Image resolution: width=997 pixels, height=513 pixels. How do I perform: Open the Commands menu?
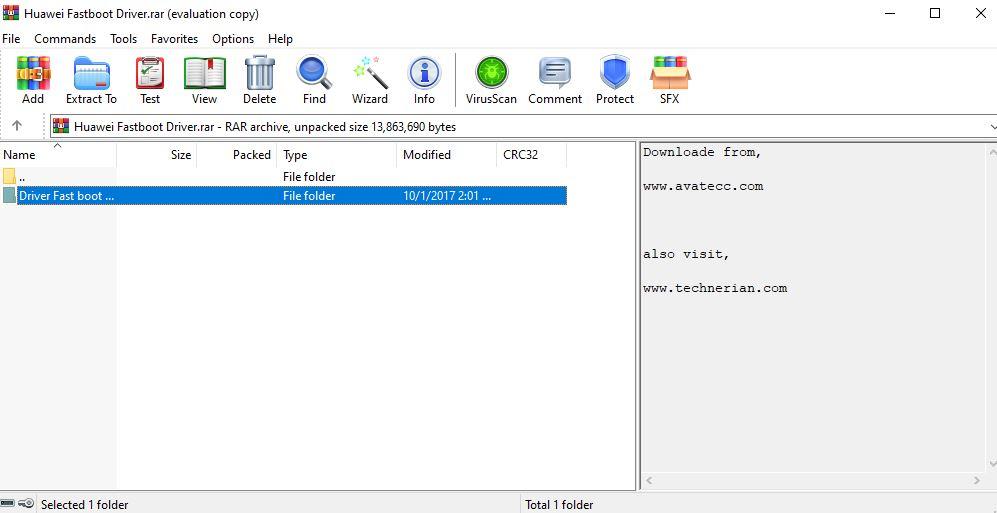(x=65, y=39)
